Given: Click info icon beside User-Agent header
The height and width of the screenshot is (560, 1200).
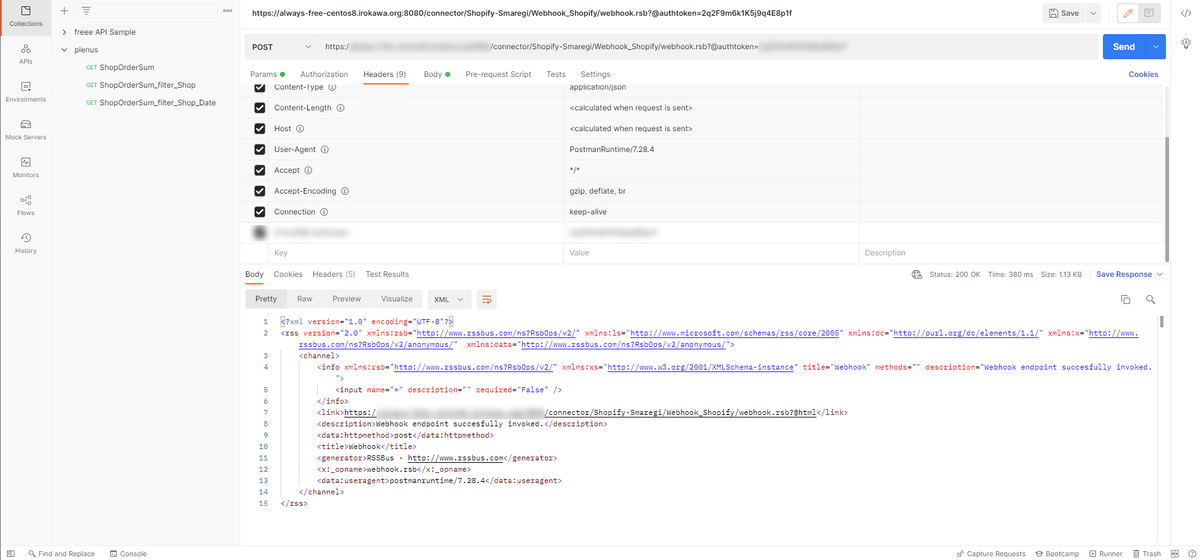Looking at the screenshot, I should pyautogui.click(x=325, y=150).
